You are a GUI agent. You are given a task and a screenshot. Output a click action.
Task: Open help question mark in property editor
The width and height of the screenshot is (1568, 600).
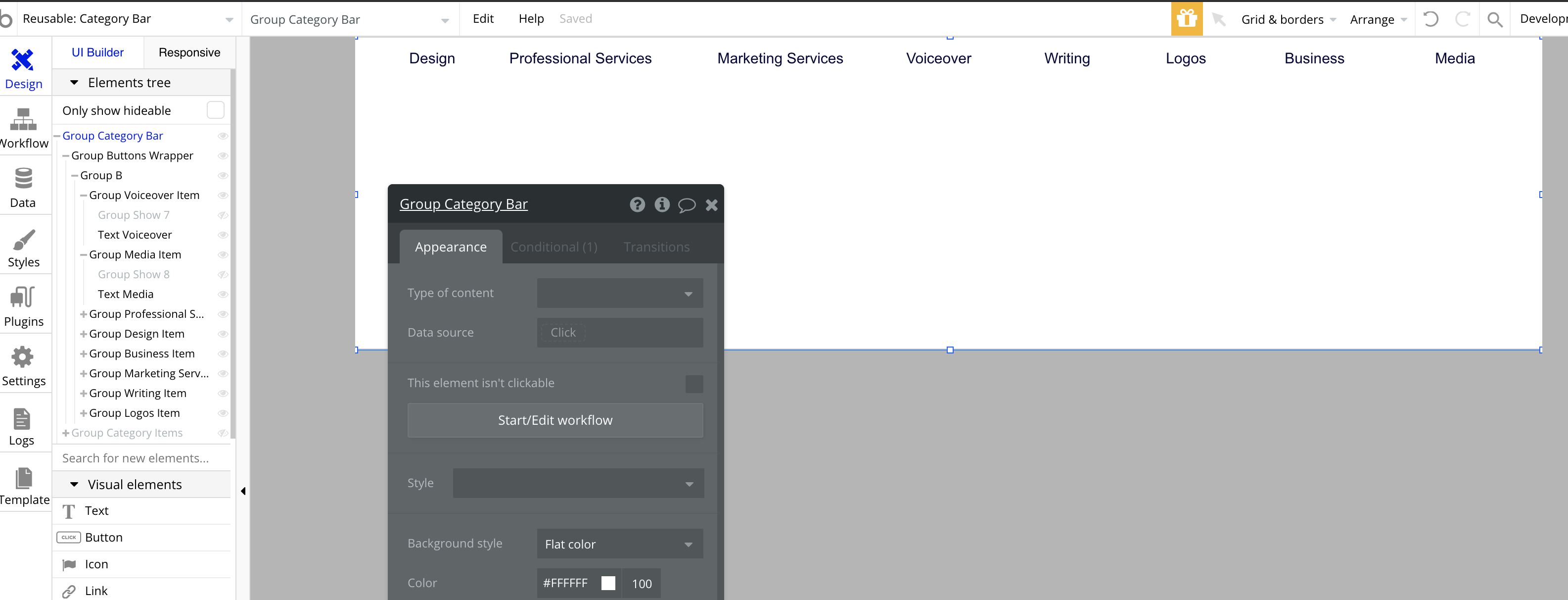pos(637,204)
